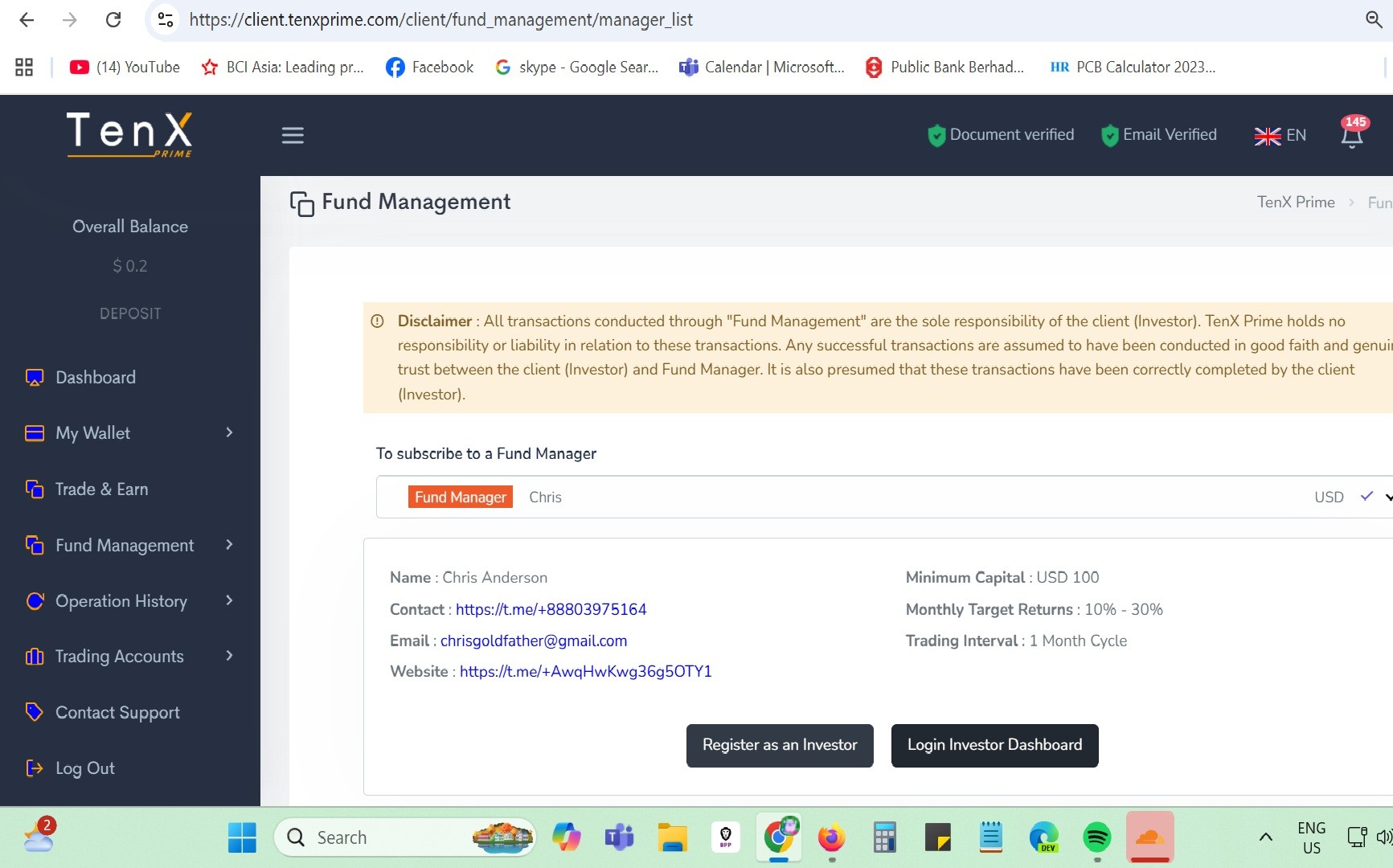The image size is (1393, 868).
Task: Select the Overall Balance $ 0.2 value
Action: 130,266
